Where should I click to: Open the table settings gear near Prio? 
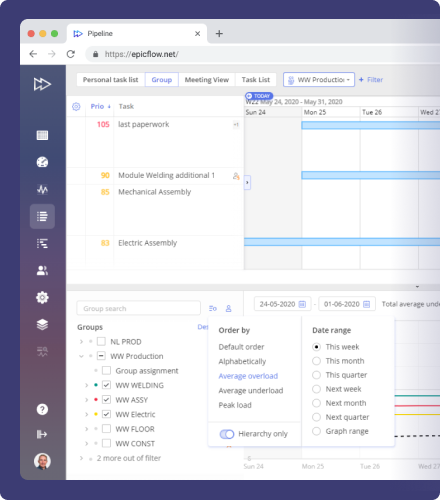[76, 106]
